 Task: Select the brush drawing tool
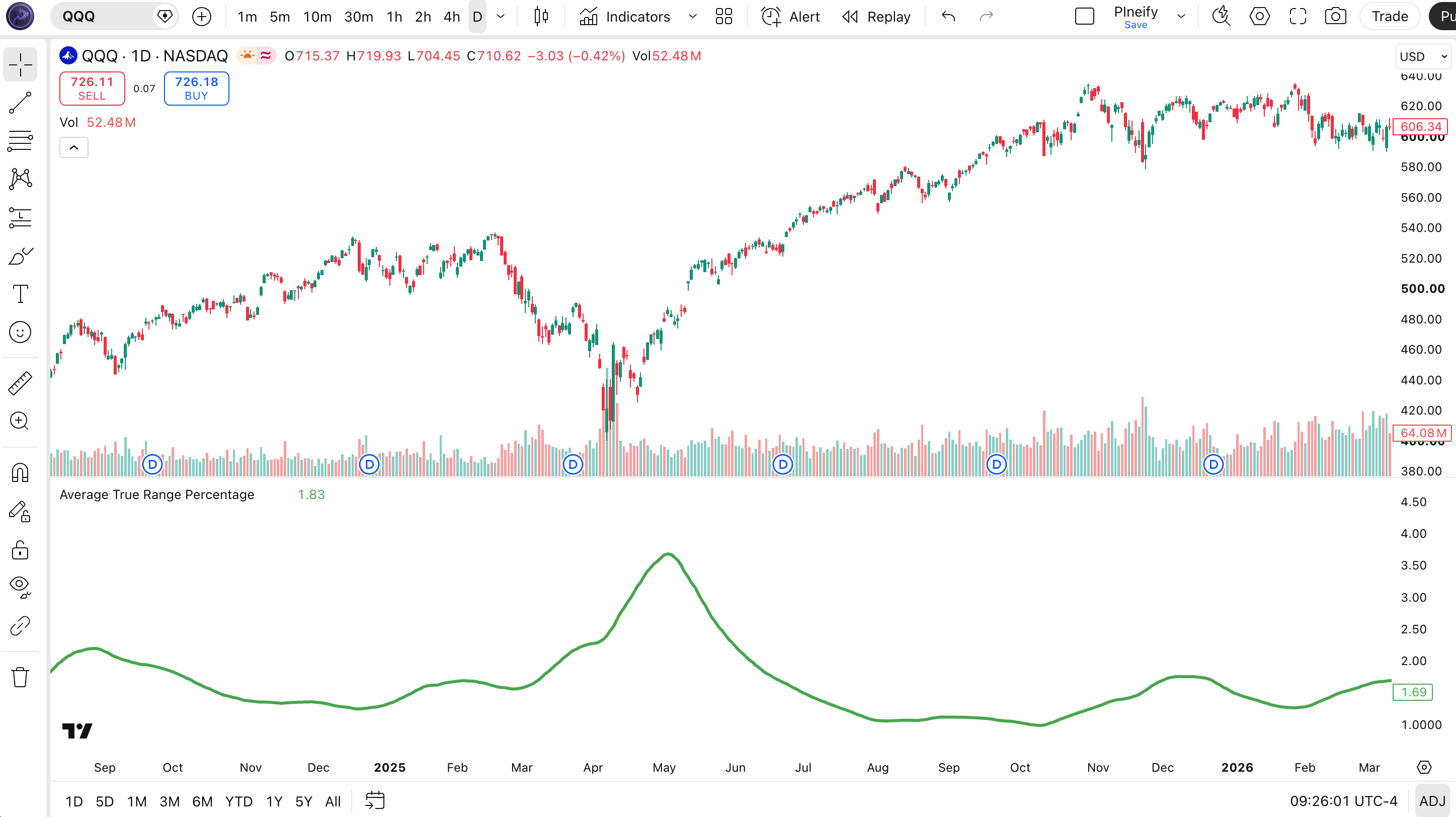[x=20, y=256]
